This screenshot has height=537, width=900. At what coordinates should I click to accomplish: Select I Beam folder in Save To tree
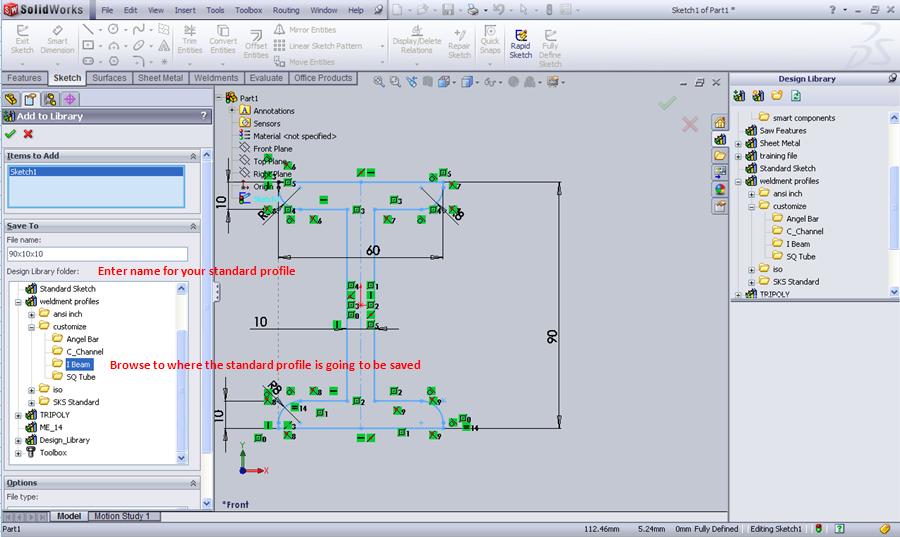click(79, 364)
